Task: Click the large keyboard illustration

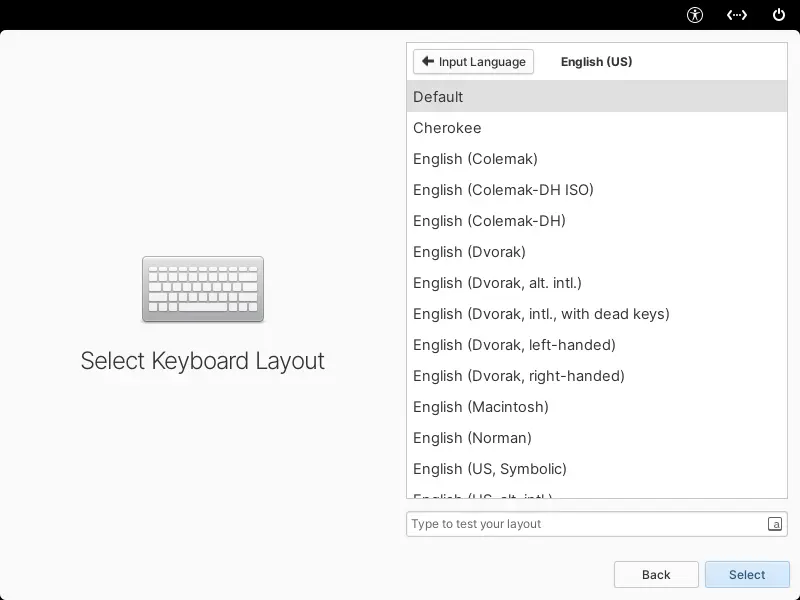Action: click(203, 289)
